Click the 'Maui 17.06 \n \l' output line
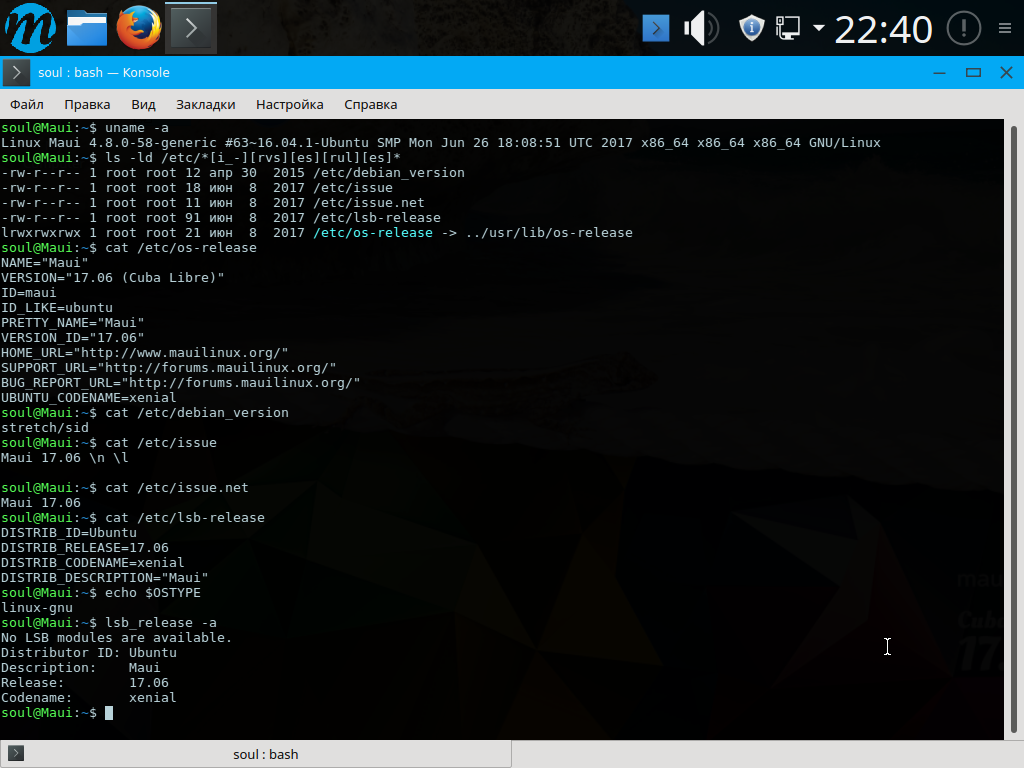 65,458
